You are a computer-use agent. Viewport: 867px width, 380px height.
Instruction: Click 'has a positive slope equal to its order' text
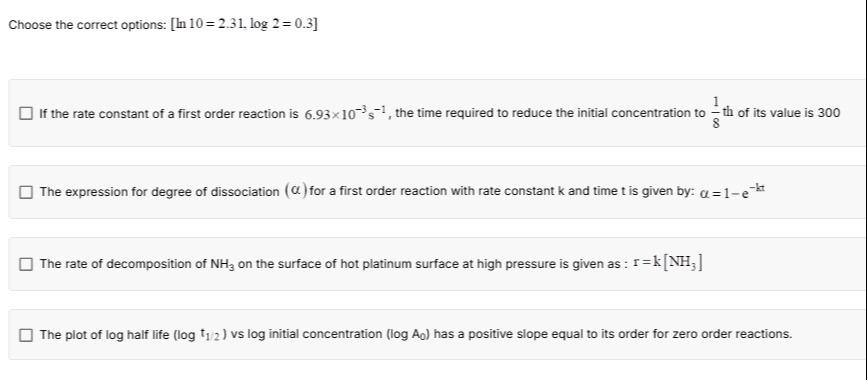point(523,335)
